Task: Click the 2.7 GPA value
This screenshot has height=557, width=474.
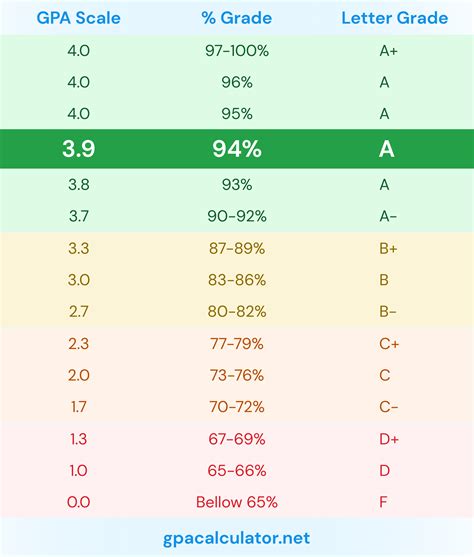Action: pyautogui.click(x=79, y=312)
